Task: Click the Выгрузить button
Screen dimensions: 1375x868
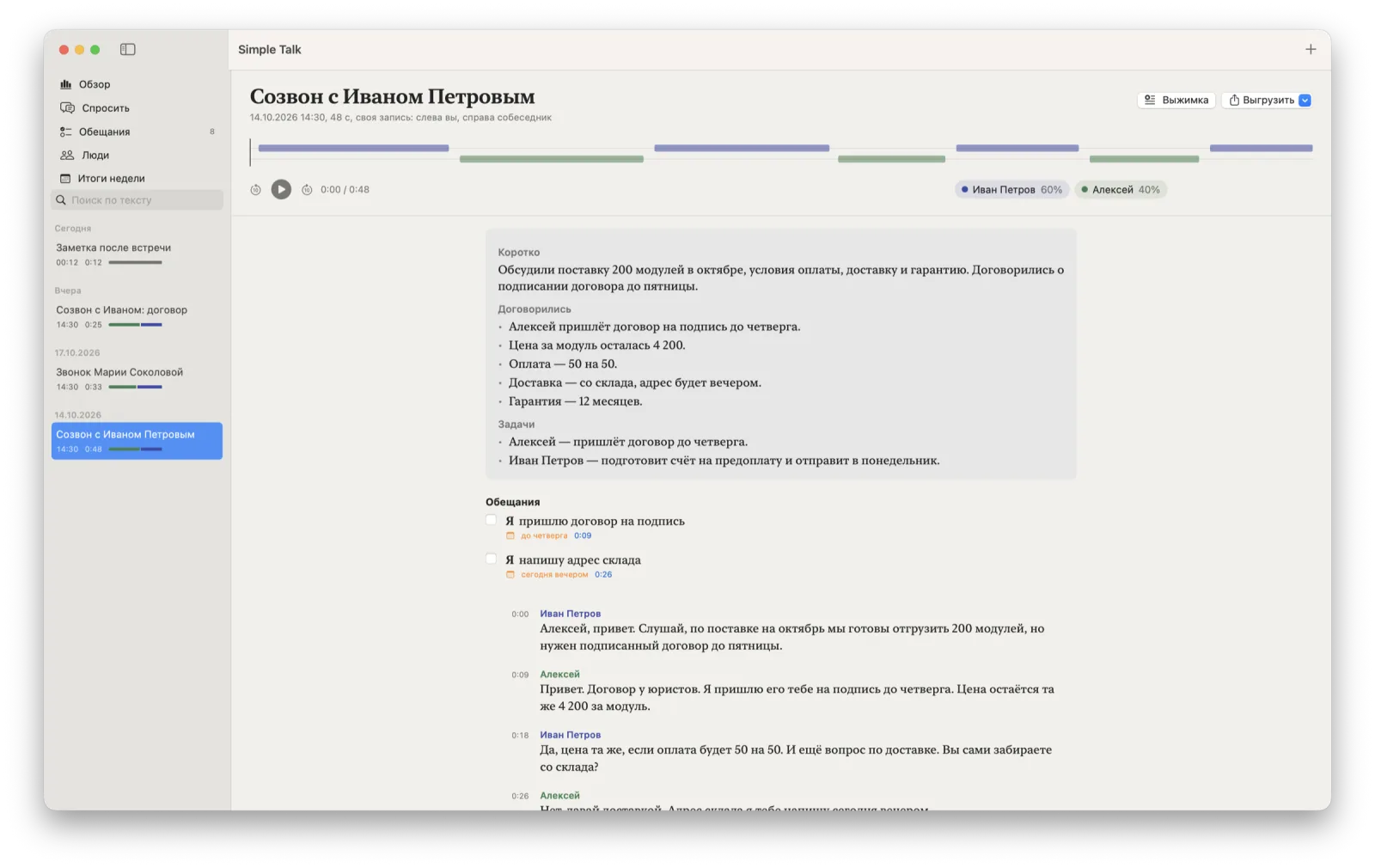Action: click(x=1260, y=100)
